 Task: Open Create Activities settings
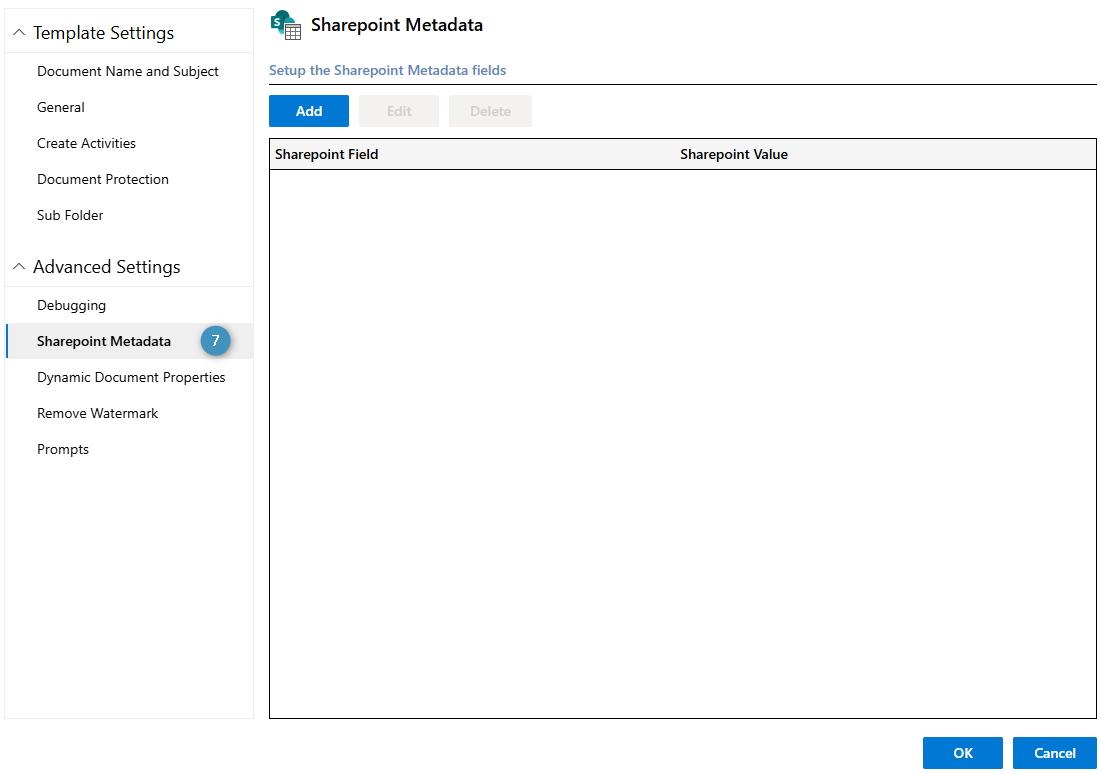(x=86, y=143)
